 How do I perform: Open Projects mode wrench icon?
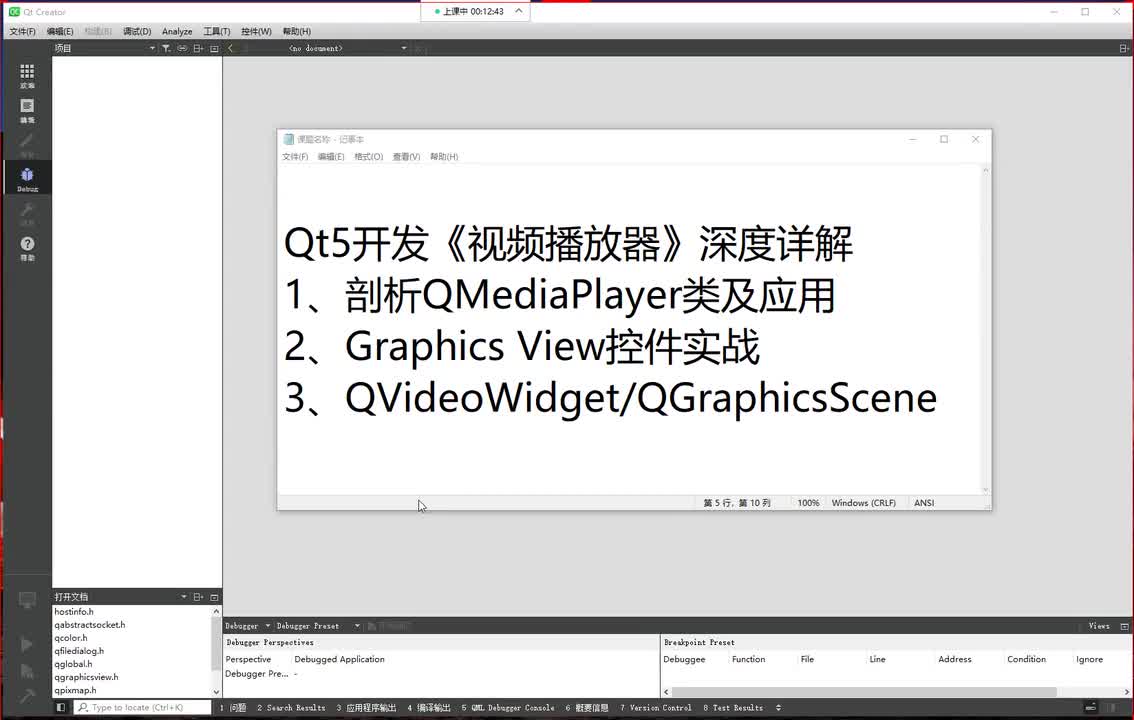[27, 213]
